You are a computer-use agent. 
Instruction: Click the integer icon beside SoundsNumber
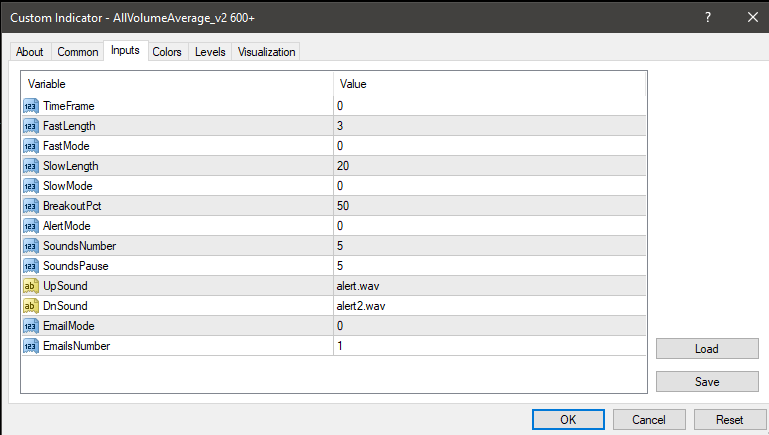click(x=30, y=246)
